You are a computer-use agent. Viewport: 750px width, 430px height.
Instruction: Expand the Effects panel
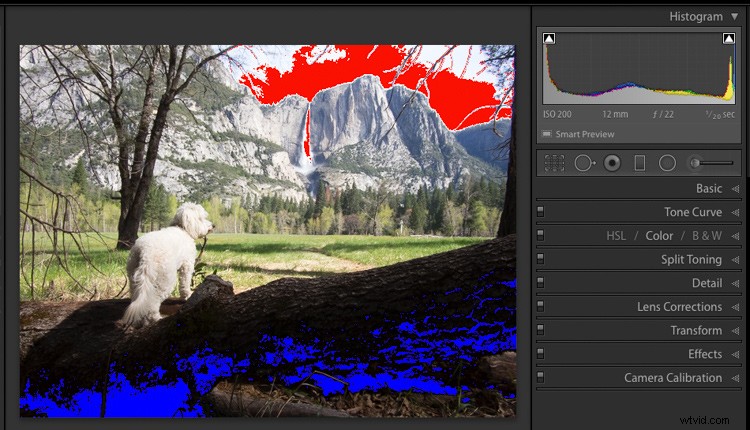point(736,354)
